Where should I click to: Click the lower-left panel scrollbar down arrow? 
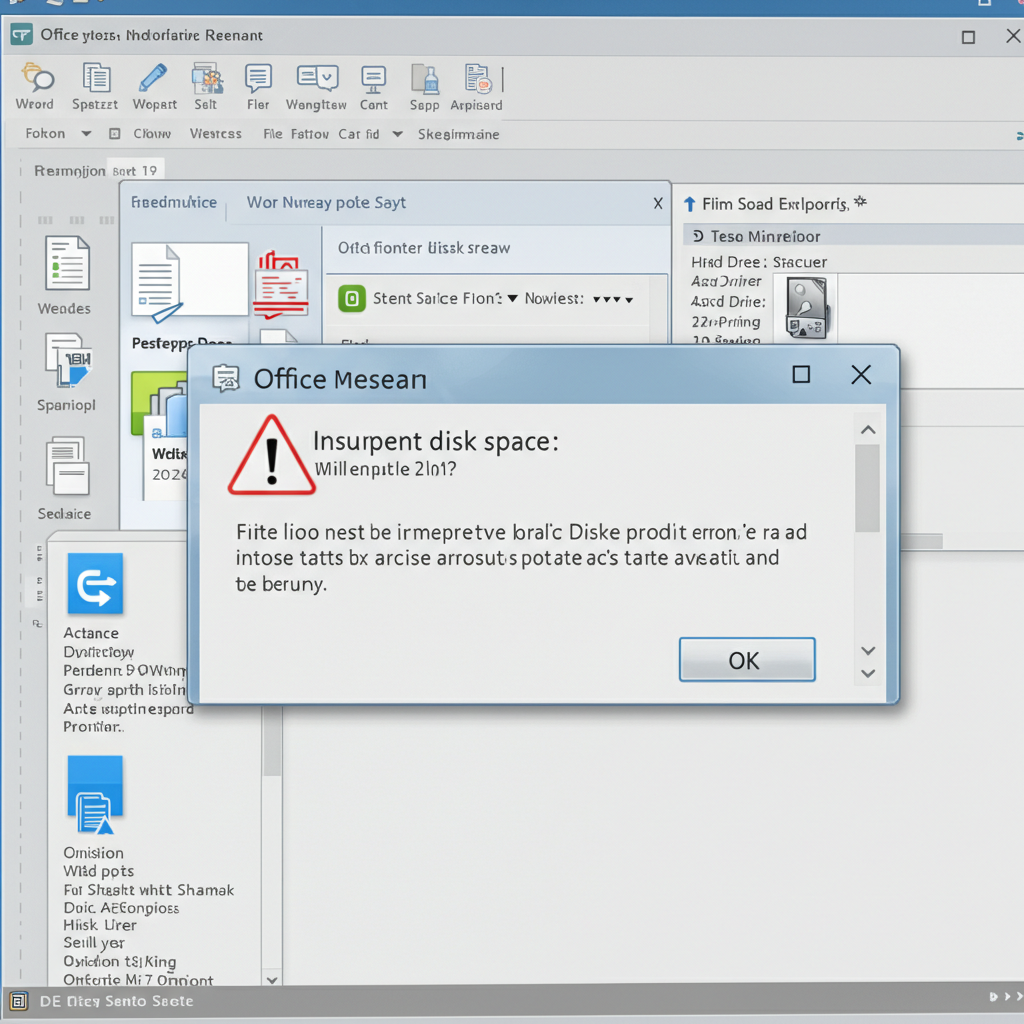(x=272, y=980)
